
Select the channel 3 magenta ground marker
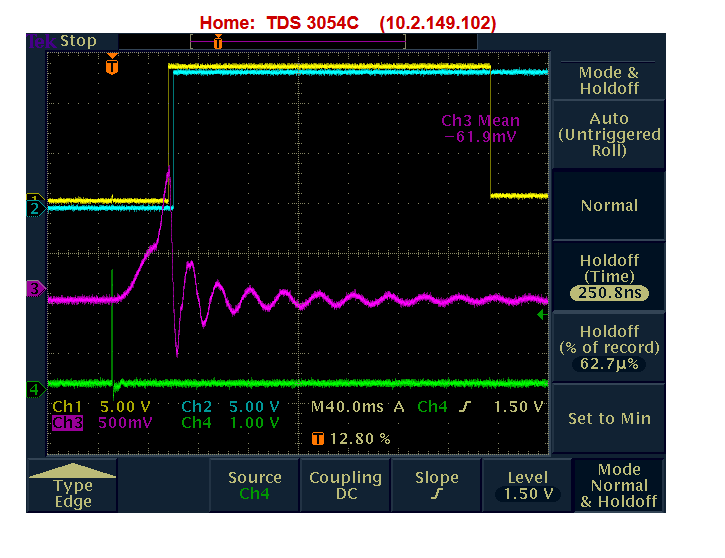(x=35, y=289)
